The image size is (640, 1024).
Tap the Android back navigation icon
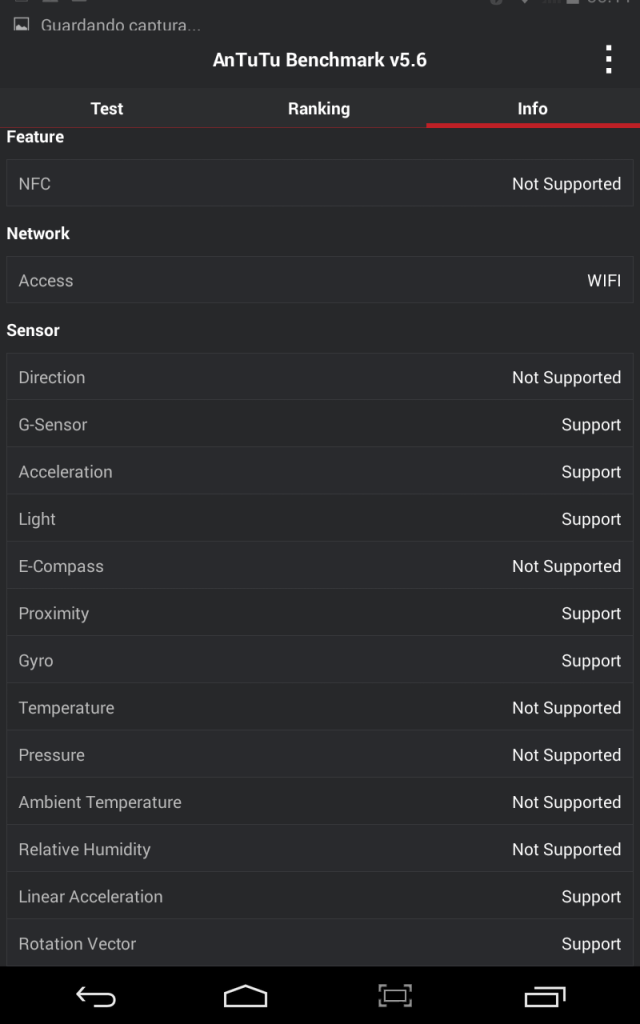tap(96, 996)
